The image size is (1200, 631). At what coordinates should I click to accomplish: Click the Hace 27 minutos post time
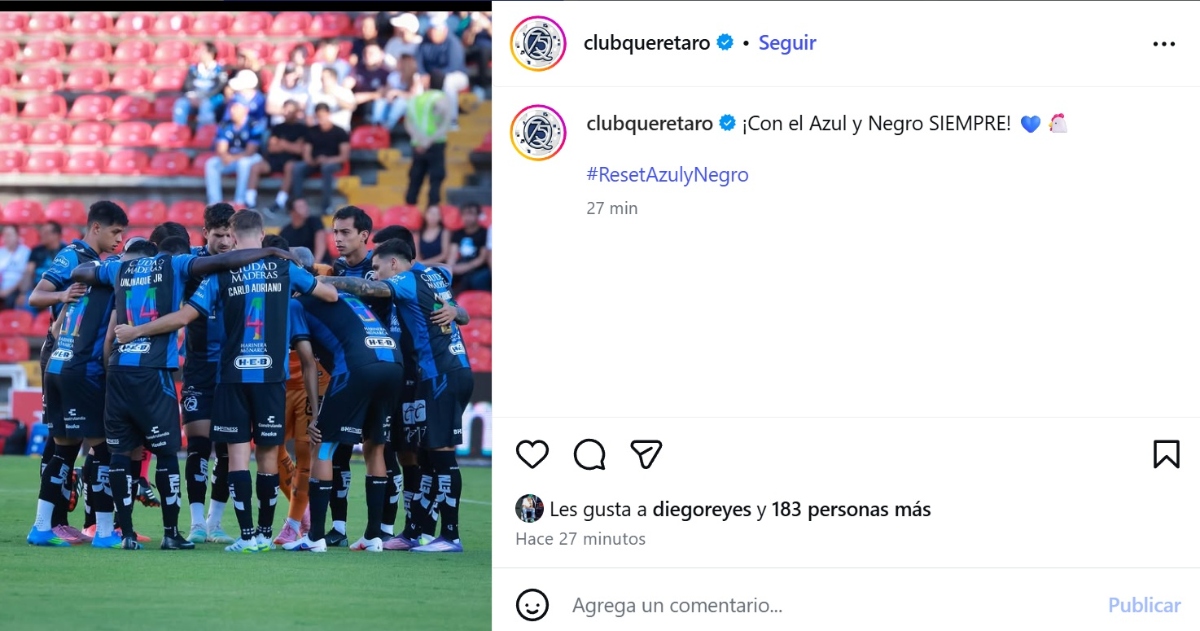581,539
